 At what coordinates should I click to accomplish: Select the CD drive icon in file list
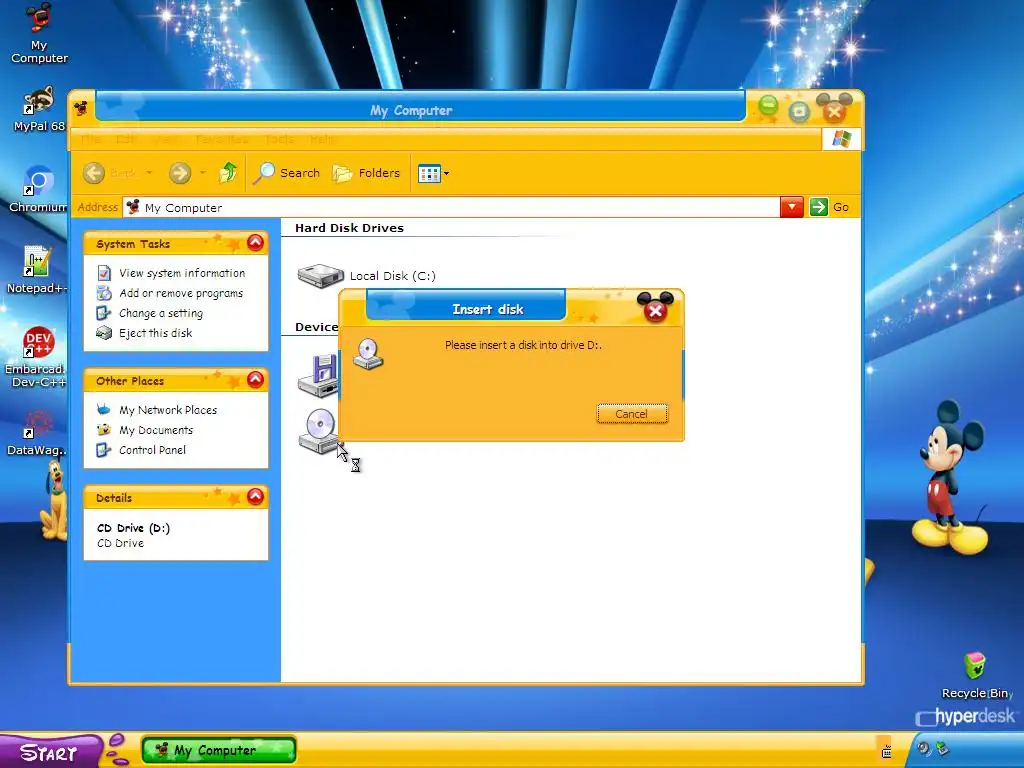[319, 431]
